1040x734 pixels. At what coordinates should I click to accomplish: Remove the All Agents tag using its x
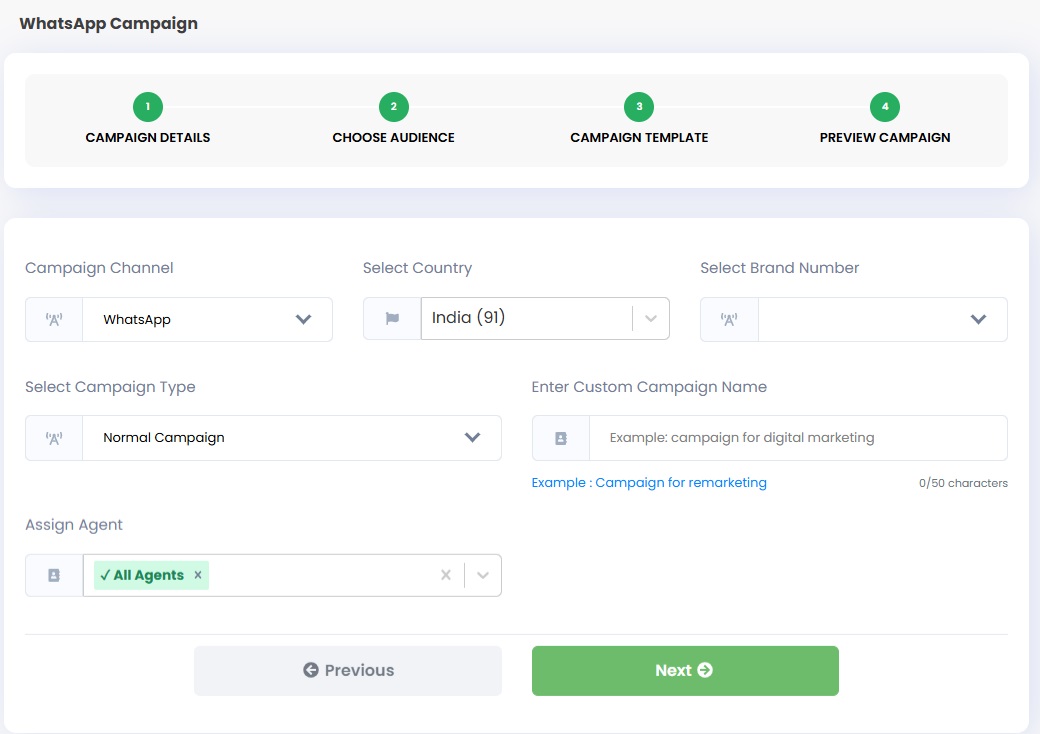pyautogui.click(x=197, y=575)
